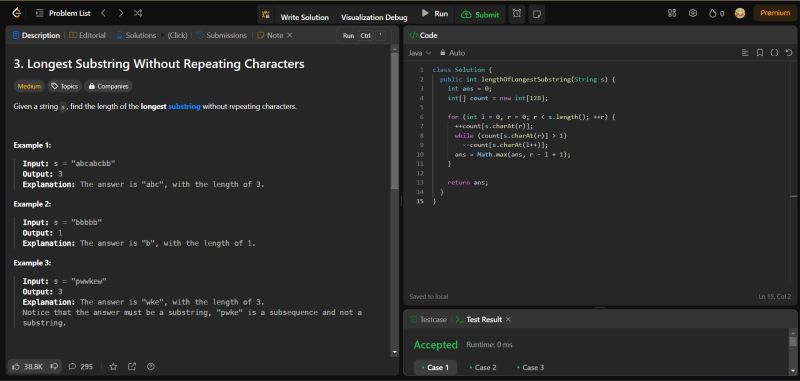Close the Test Result tab
This screenshot has height=381, width=800.
pos(508,319)
